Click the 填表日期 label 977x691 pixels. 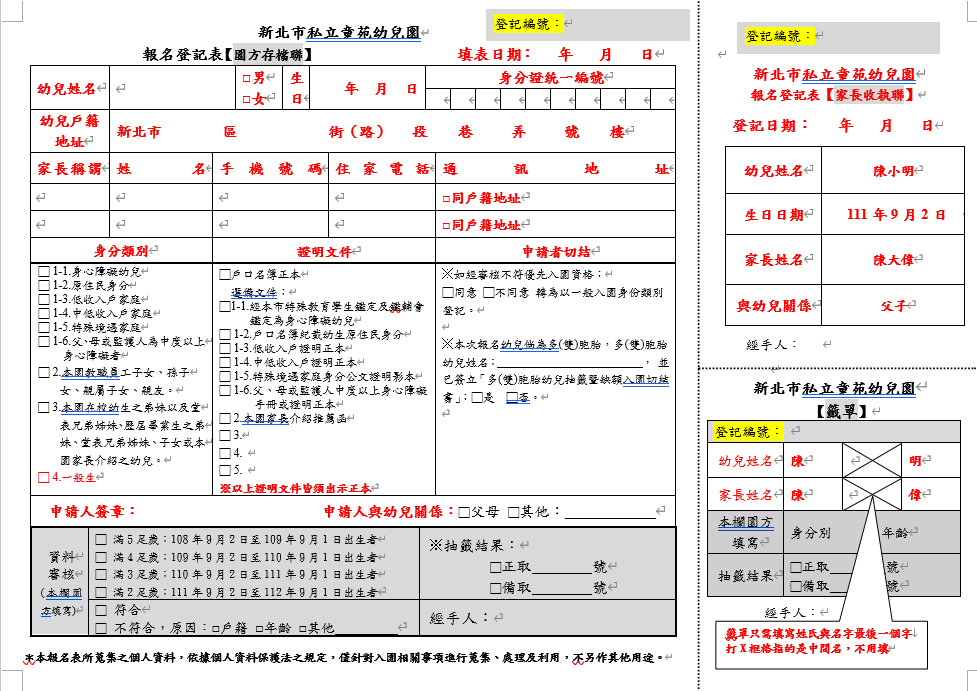click(x=494, y=55)
